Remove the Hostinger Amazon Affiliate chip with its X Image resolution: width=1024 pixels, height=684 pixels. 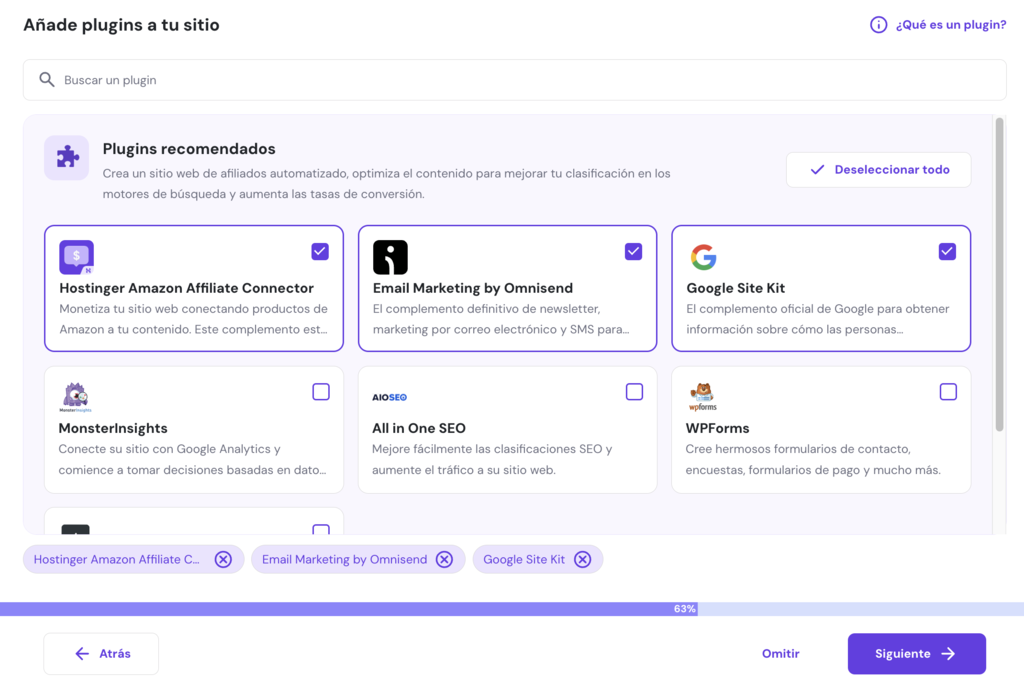(x=223, y=559)
